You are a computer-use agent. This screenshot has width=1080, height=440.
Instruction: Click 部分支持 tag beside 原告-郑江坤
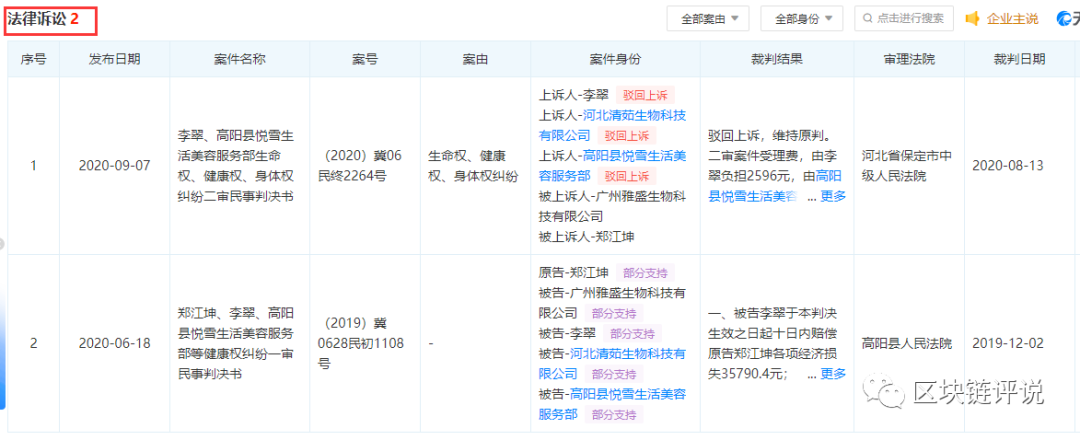(x=645, y=273)
